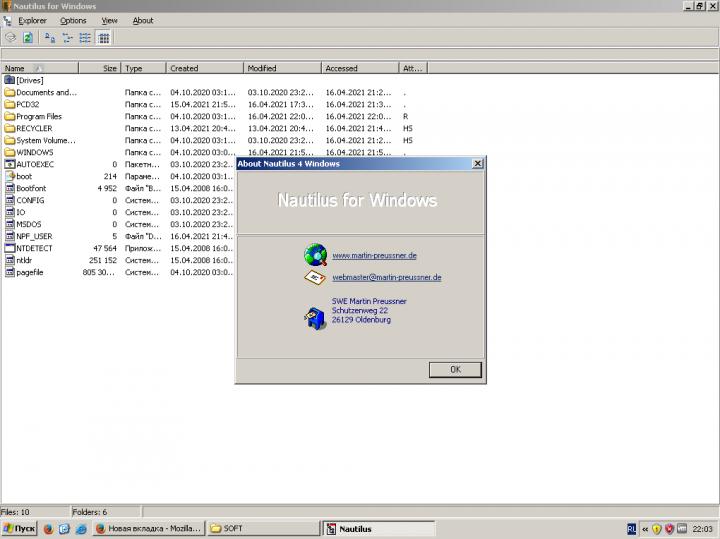This screenshot has width=720, height=539.
Task: Click the webmaster@martin-preussner.de email link
Action: click(386, 277)
